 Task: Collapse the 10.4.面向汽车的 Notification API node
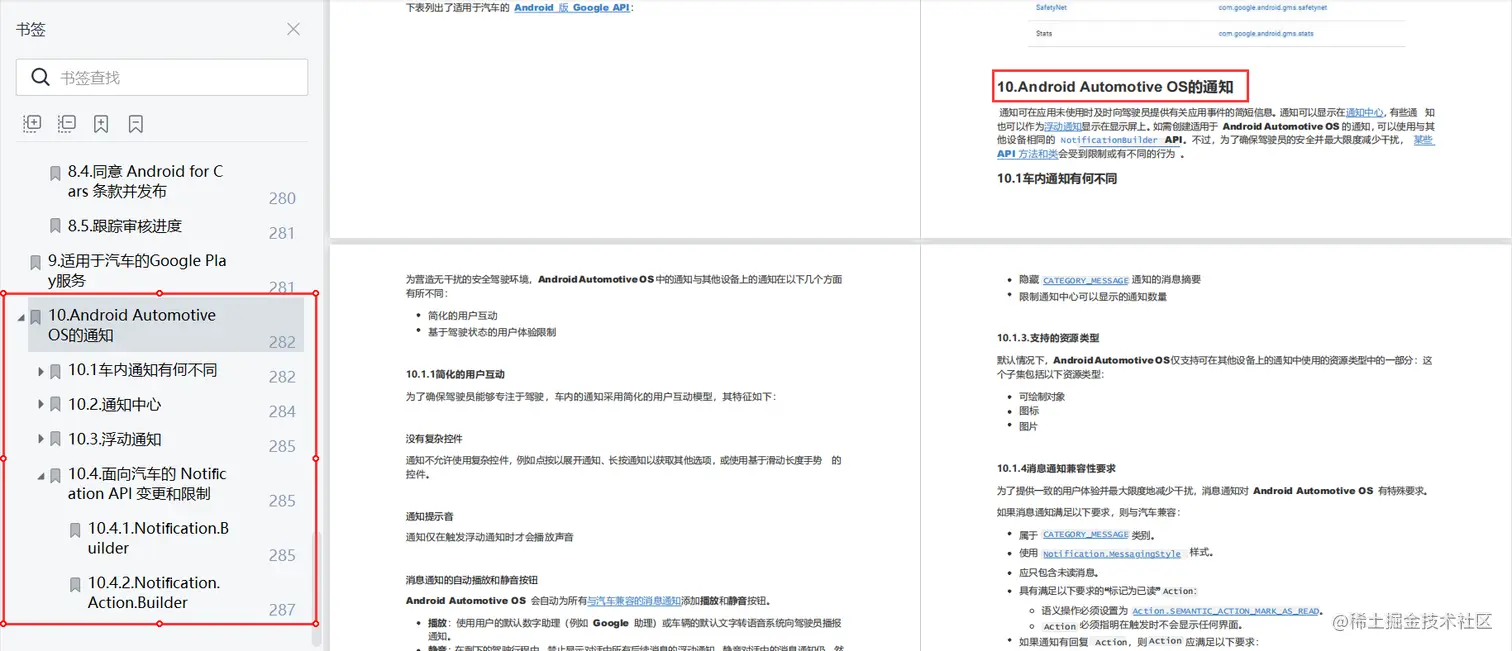41,476
